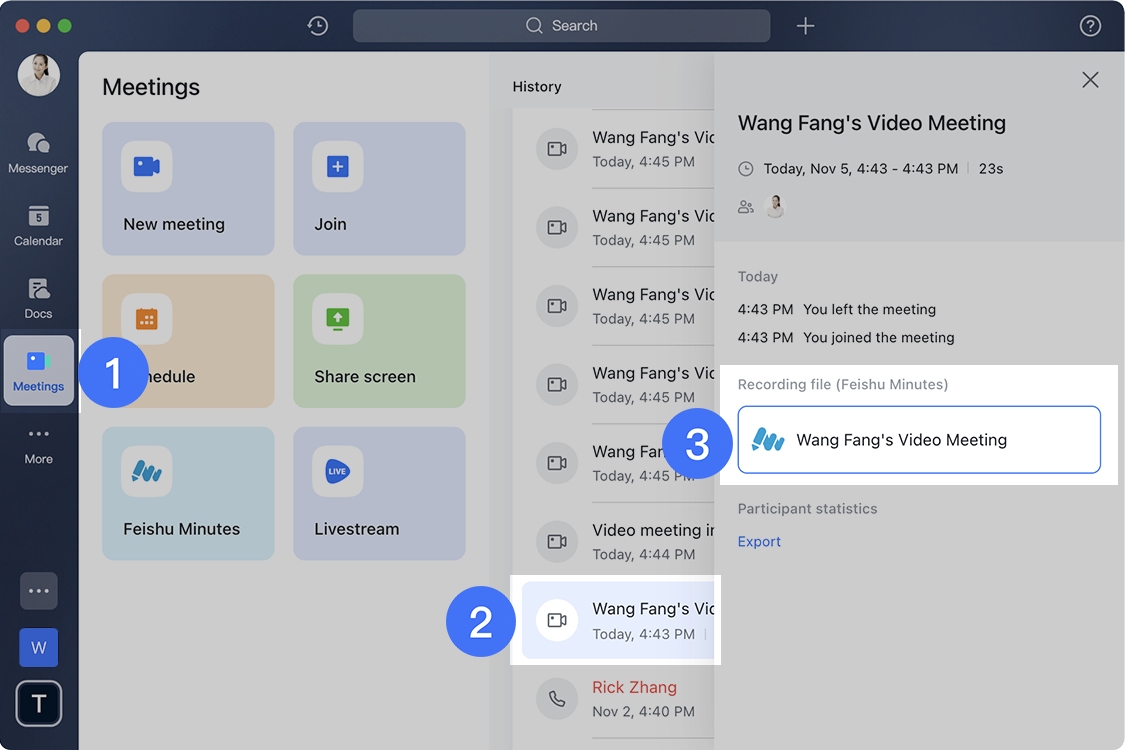Open the Livestream tile
This screenshot has height=750, width=1125.
[x=379, y=493]
